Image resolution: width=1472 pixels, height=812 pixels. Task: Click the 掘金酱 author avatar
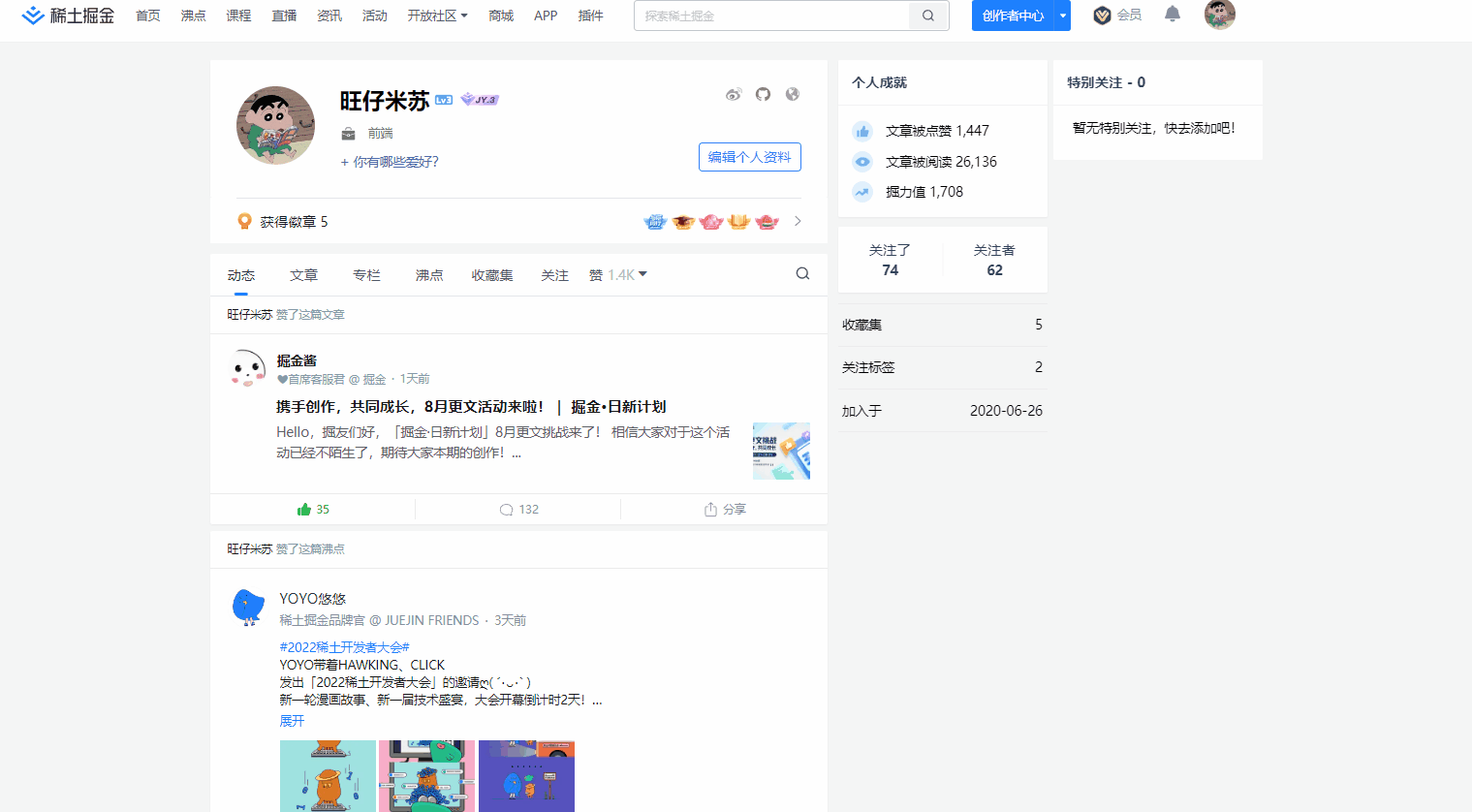click(247, 369)
